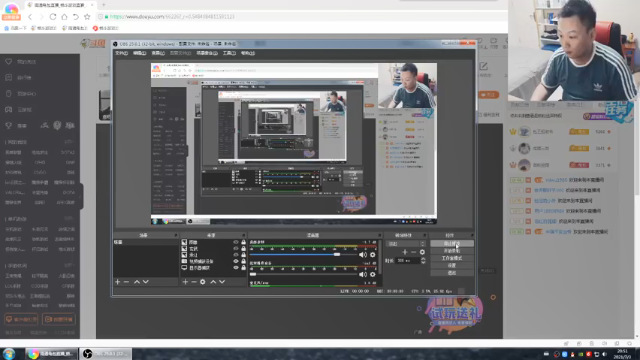Remove scene transition with minus icon

click(413, 252)
